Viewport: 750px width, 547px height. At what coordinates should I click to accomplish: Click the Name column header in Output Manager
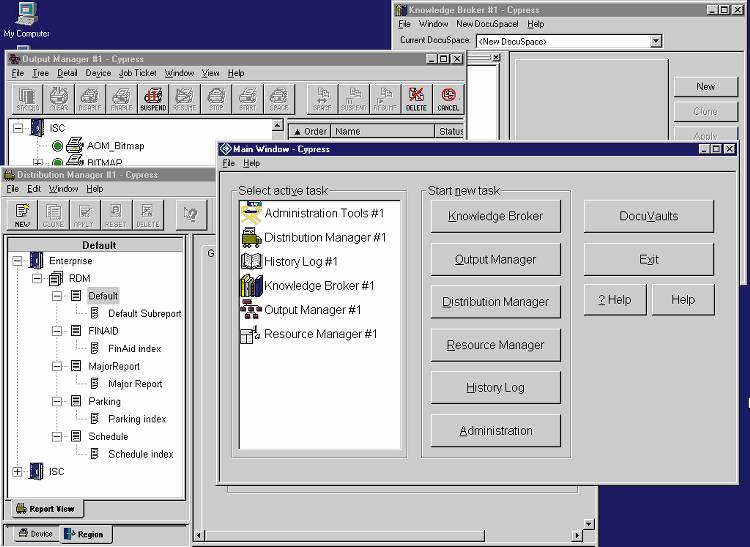click(383, 131)
